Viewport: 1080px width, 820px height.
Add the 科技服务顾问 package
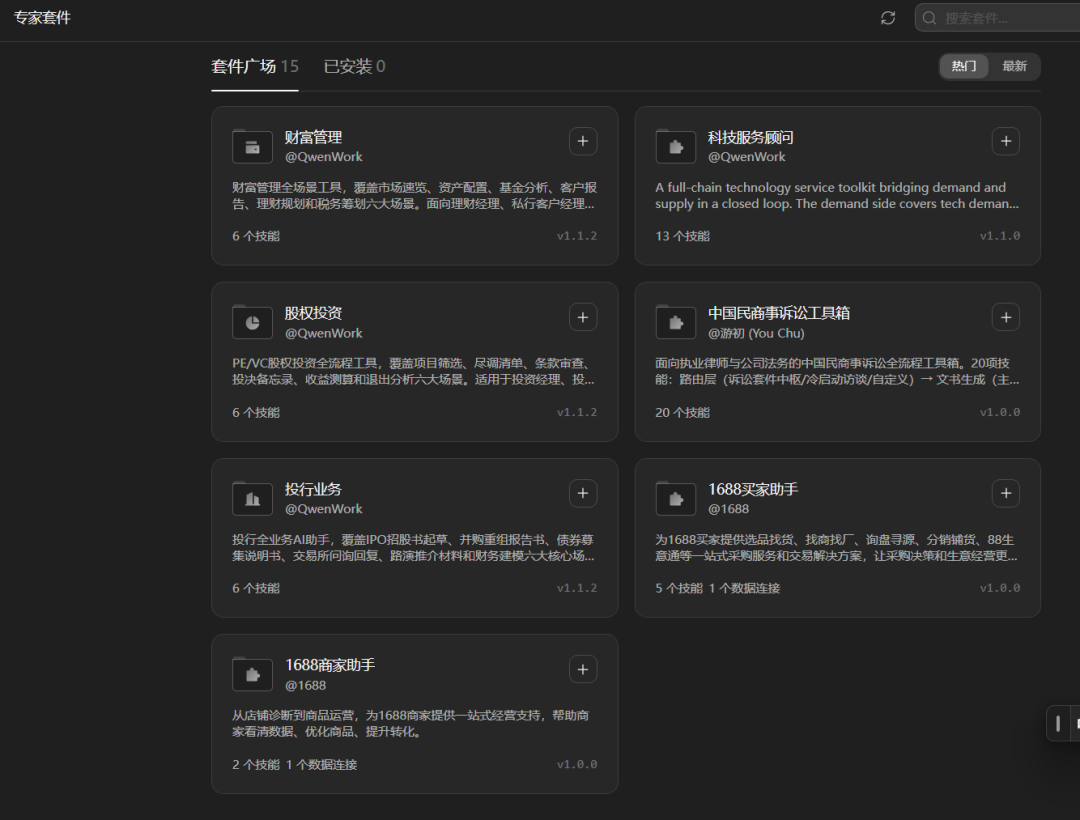1006,141
